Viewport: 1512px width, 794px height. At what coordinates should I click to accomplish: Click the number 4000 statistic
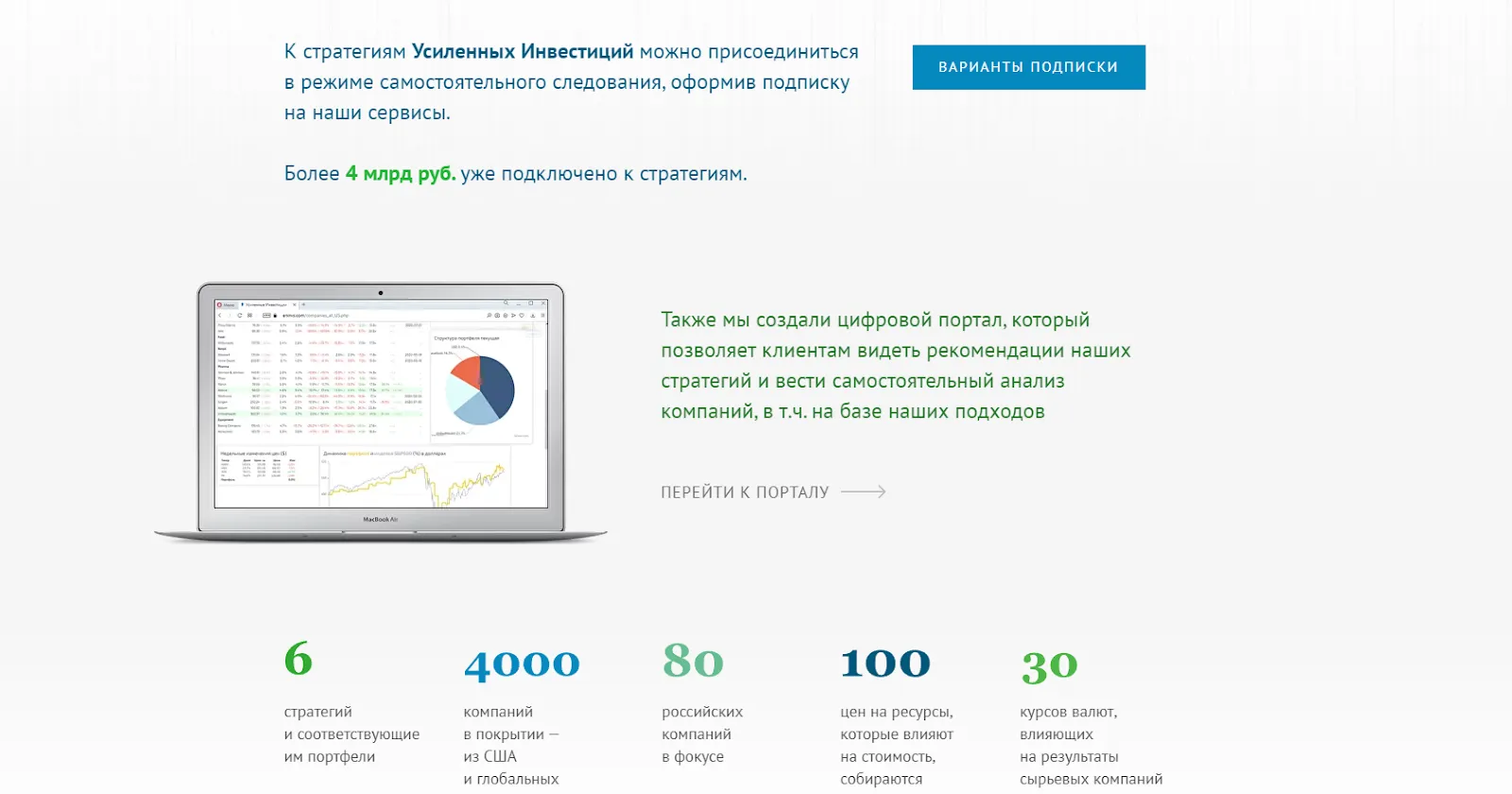pos(522,664)
